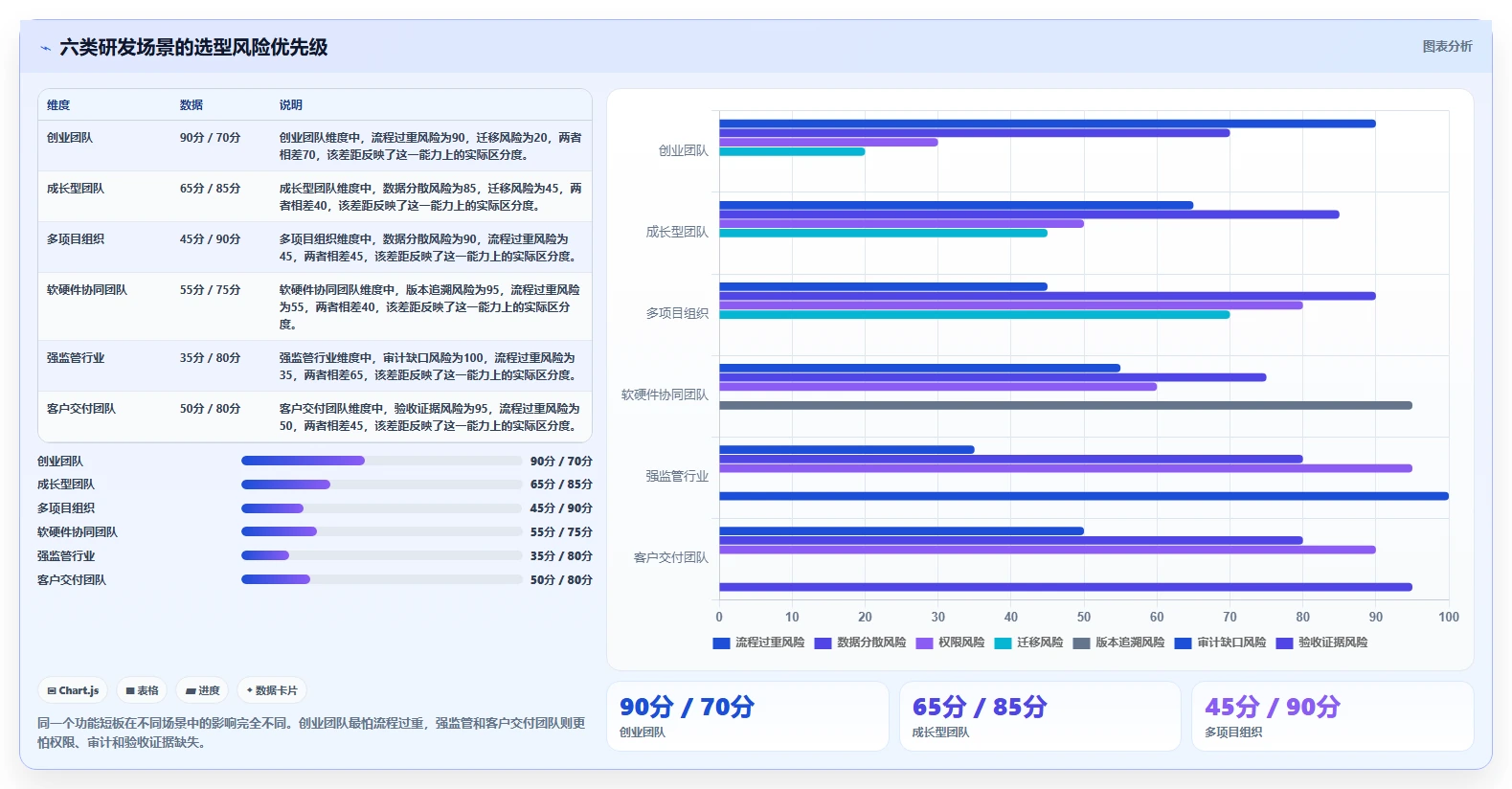Hide the 版本追溯风险 legend series
The width and height of the screenshot is (1512, 789).
(1118, 642)
